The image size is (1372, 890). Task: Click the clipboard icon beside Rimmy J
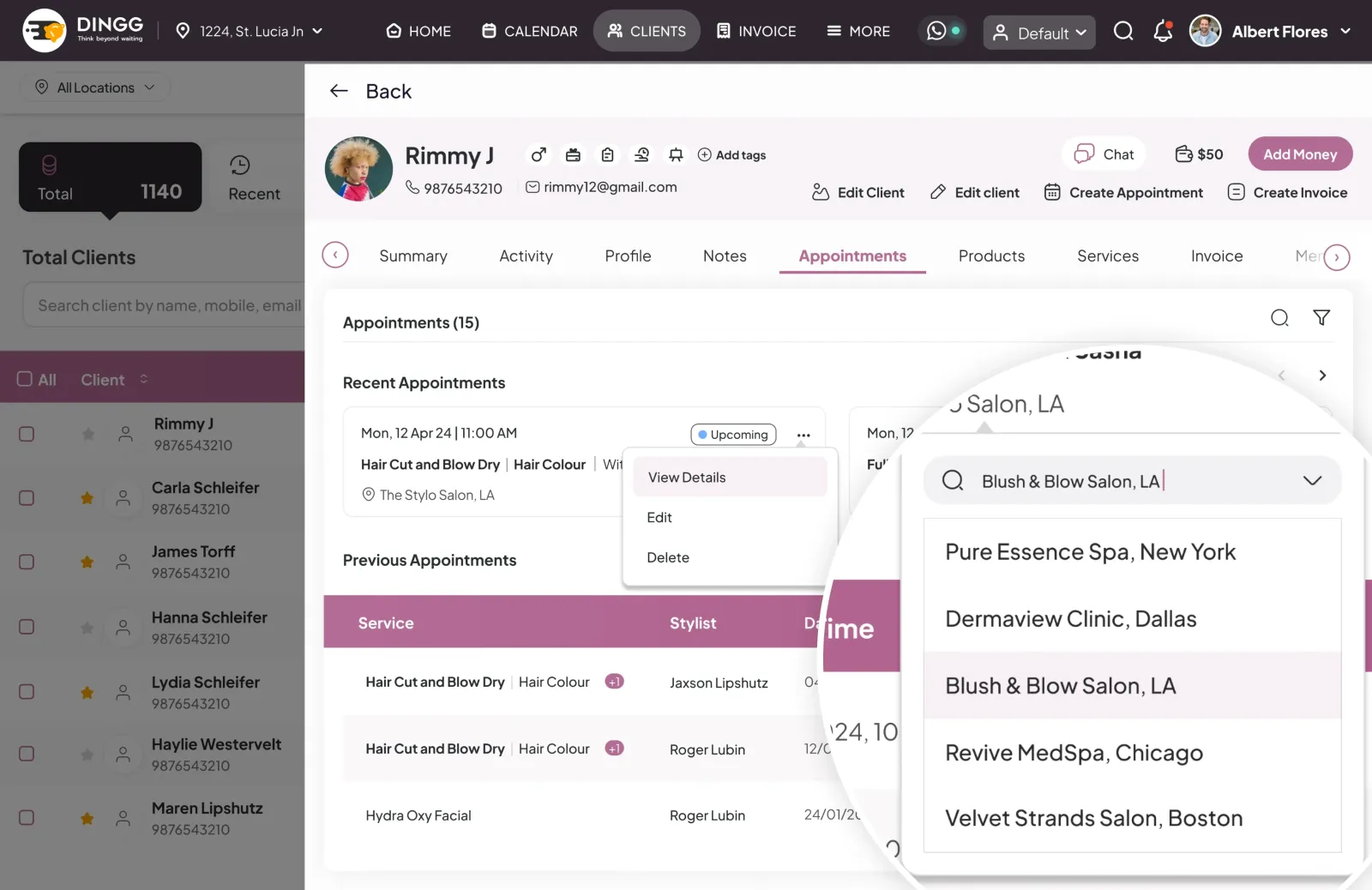[607, 155]
